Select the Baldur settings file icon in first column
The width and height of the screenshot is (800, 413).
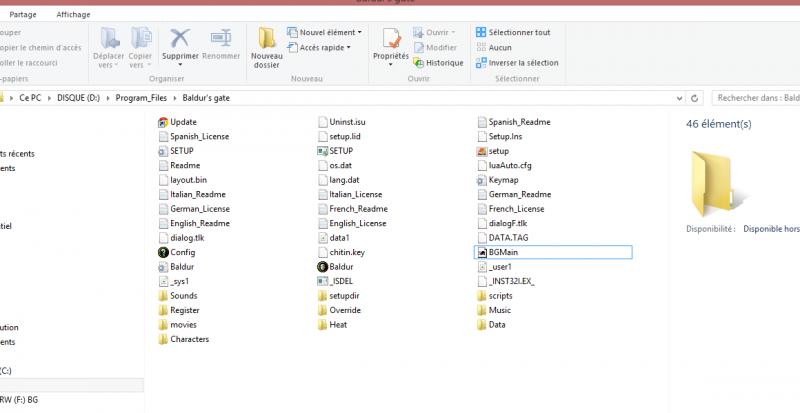click(x=163, y=266)
